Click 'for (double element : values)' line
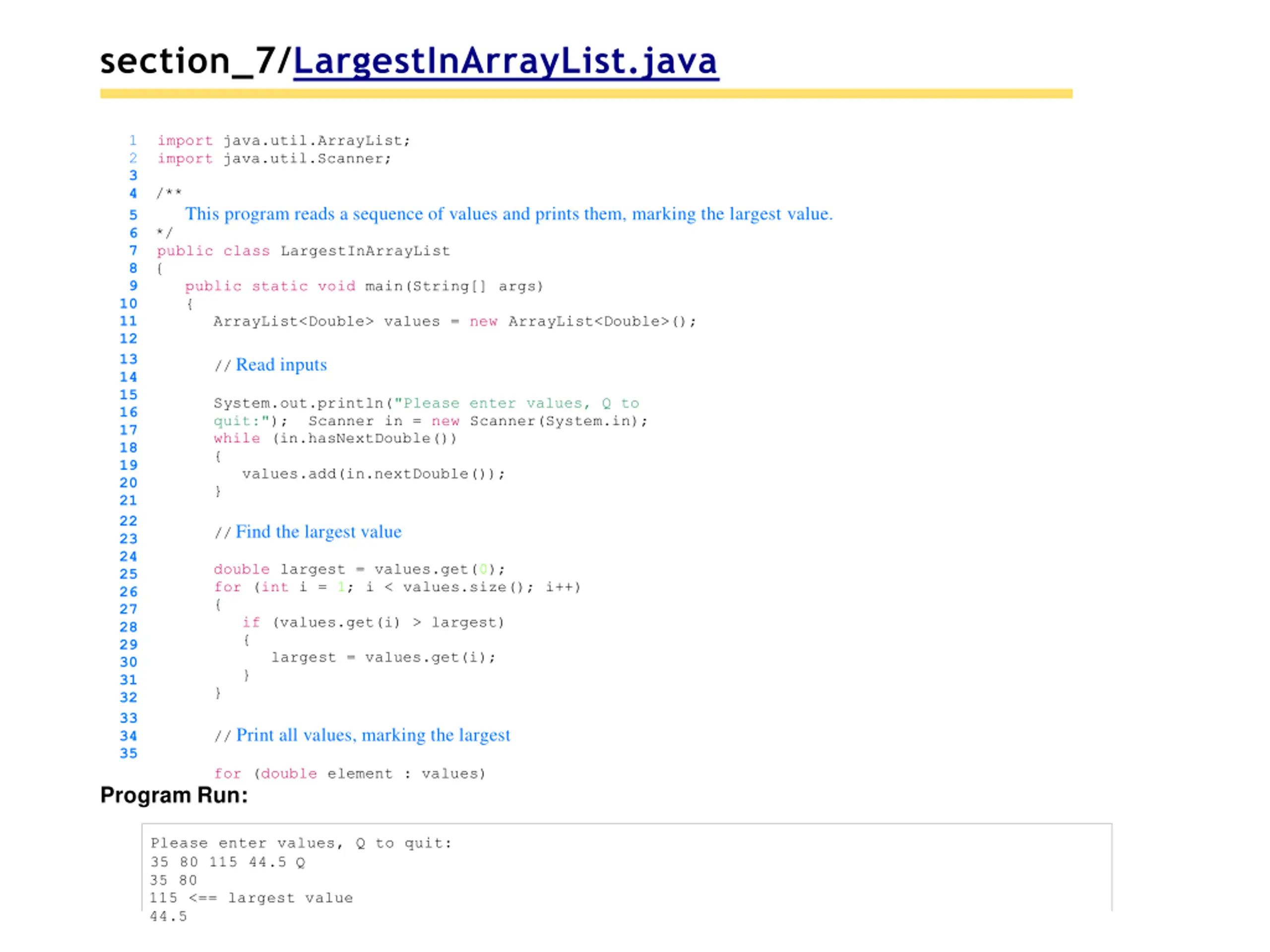Screen dimensions: 1270x952 point(350,773)
